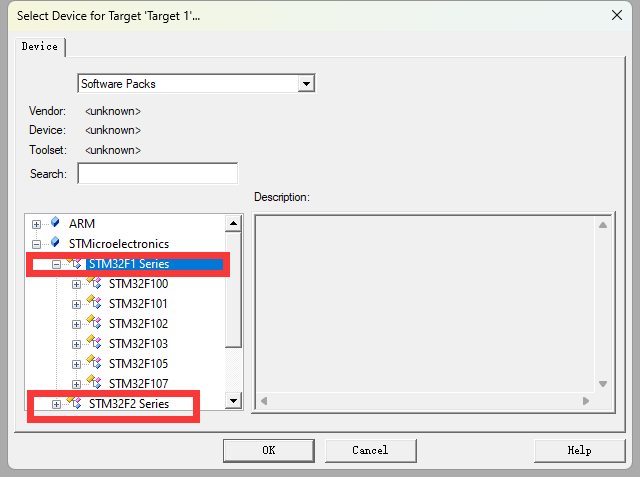This screenshot has width=640, height=477.
Task: Select the STM32F107 tree label
Action: [138, 384]
